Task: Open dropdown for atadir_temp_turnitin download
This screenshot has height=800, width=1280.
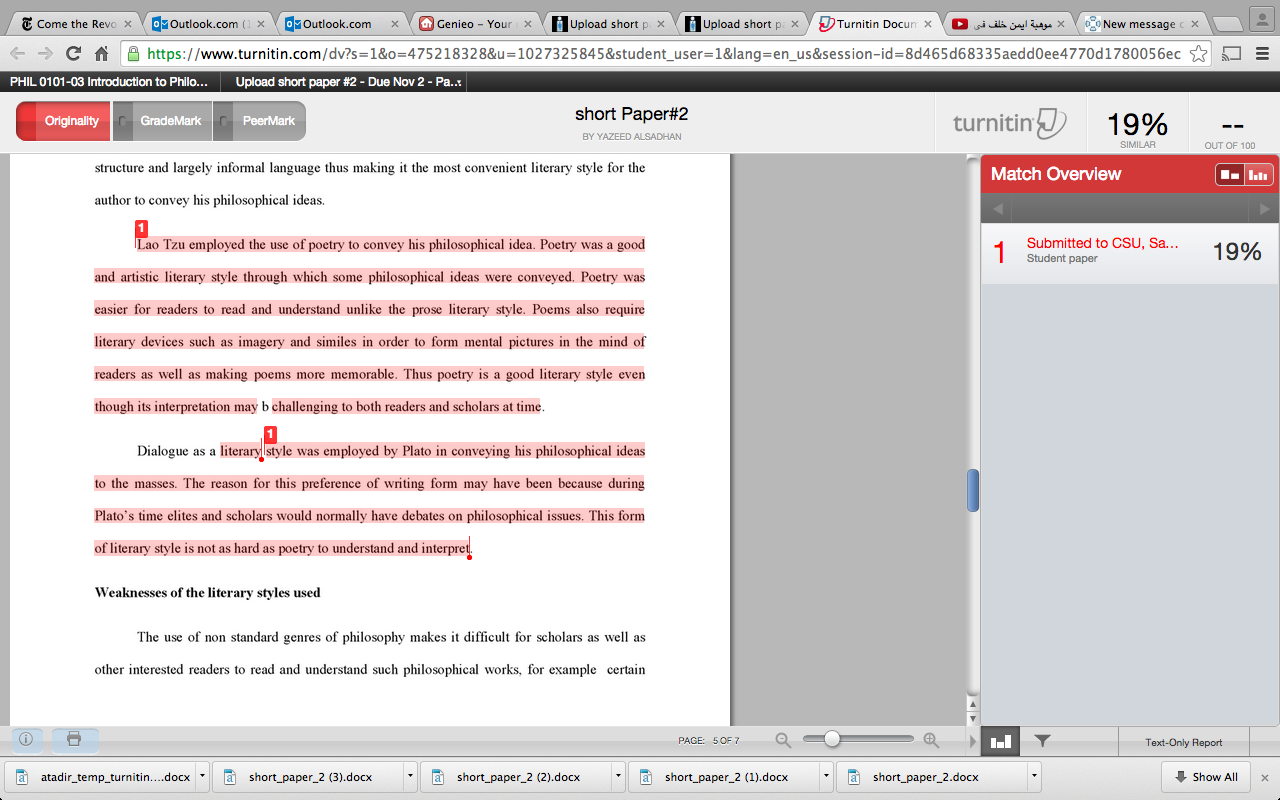Action: coord(202,776)
